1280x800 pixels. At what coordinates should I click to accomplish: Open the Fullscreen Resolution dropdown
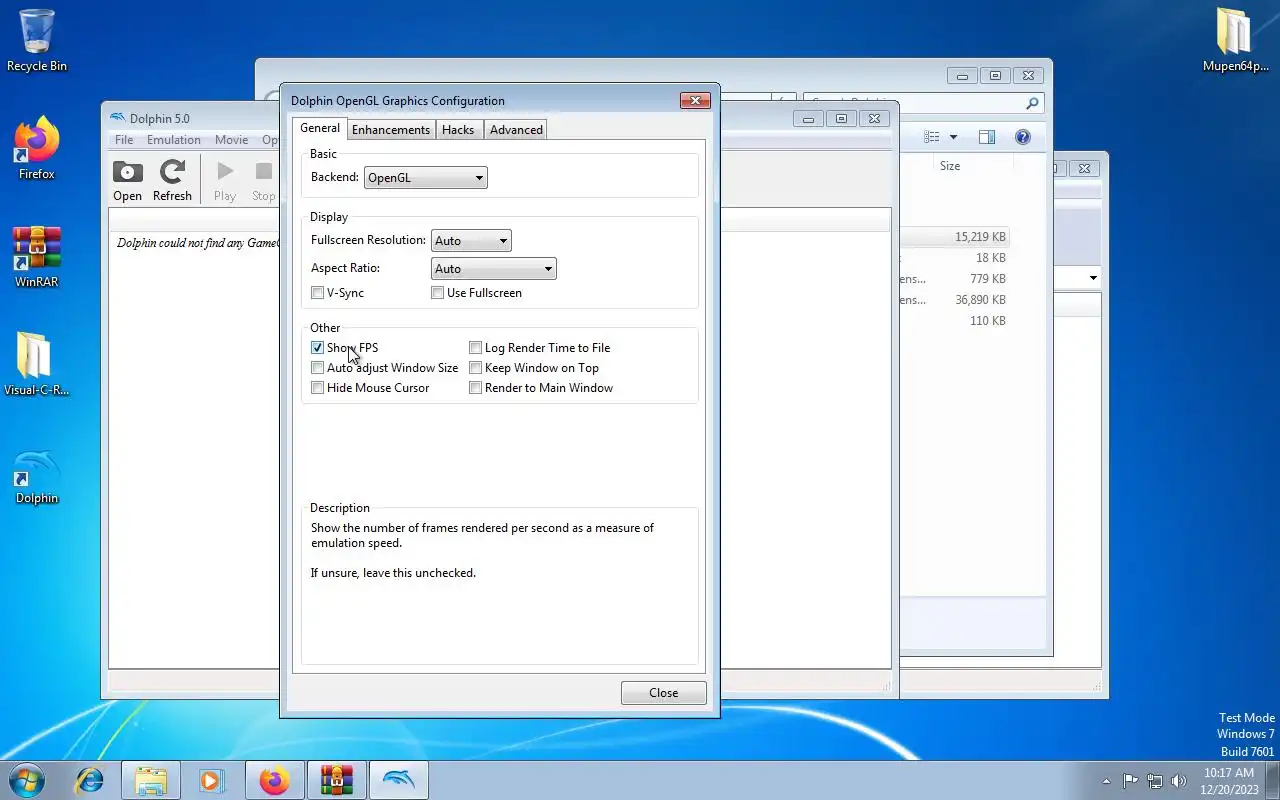click(x=471, y=241)
